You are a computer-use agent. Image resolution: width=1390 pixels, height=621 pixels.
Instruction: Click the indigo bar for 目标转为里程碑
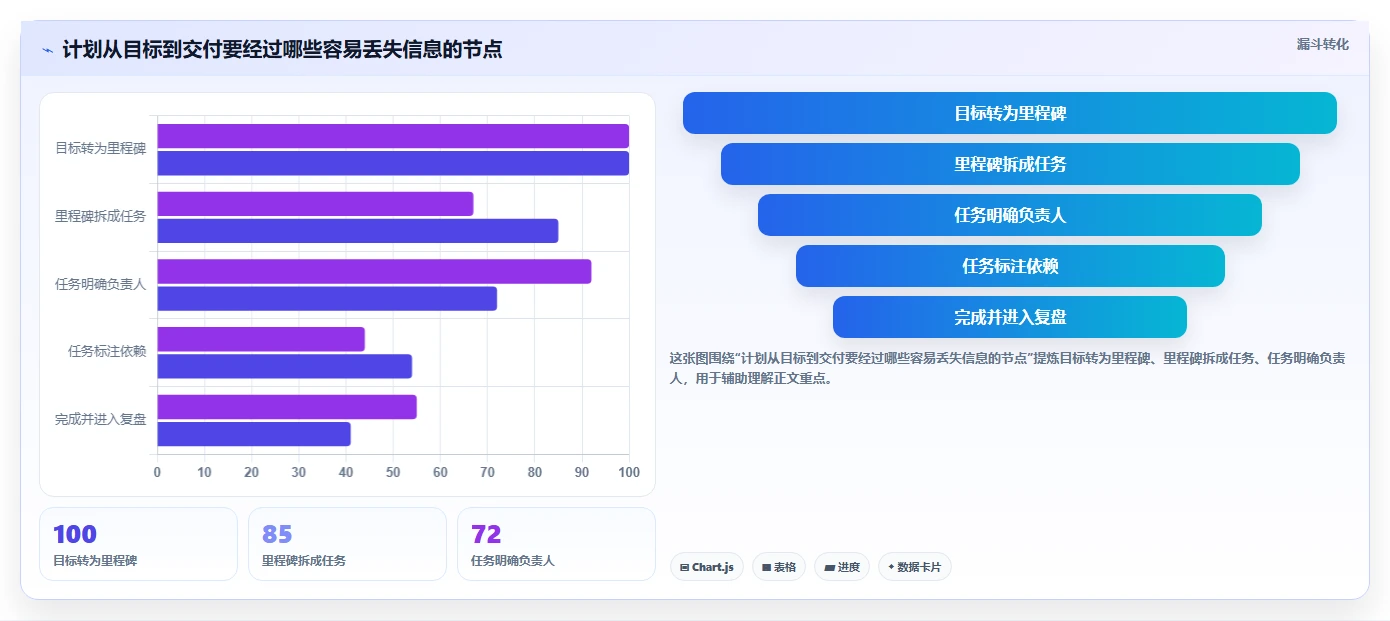click(x=393, y=163)
